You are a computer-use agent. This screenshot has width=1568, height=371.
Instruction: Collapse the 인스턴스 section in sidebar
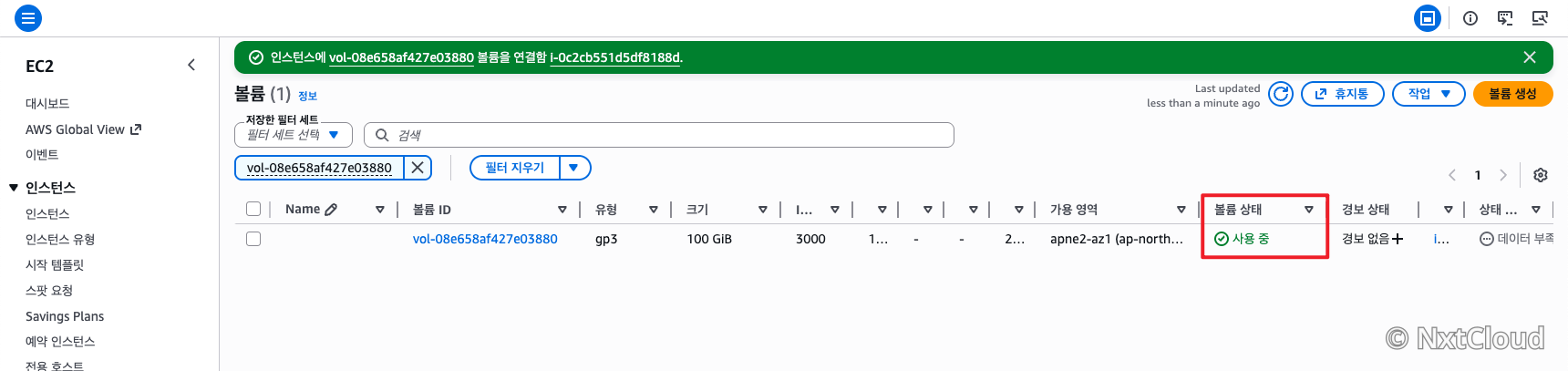coord(14,188)
